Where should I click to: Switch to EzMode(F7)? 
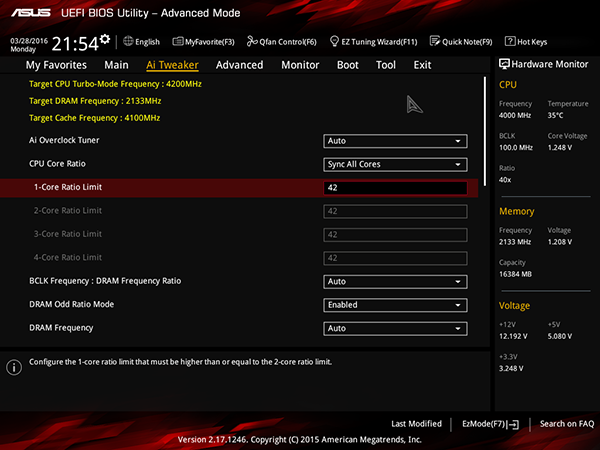[490, 424]
